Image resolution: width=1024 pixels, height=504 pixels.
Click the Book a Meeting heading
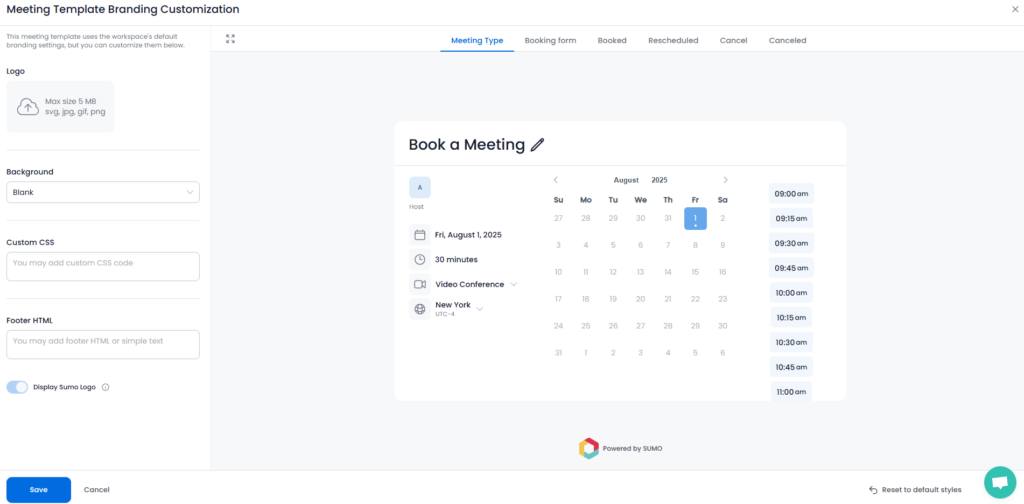pos(467,145)
